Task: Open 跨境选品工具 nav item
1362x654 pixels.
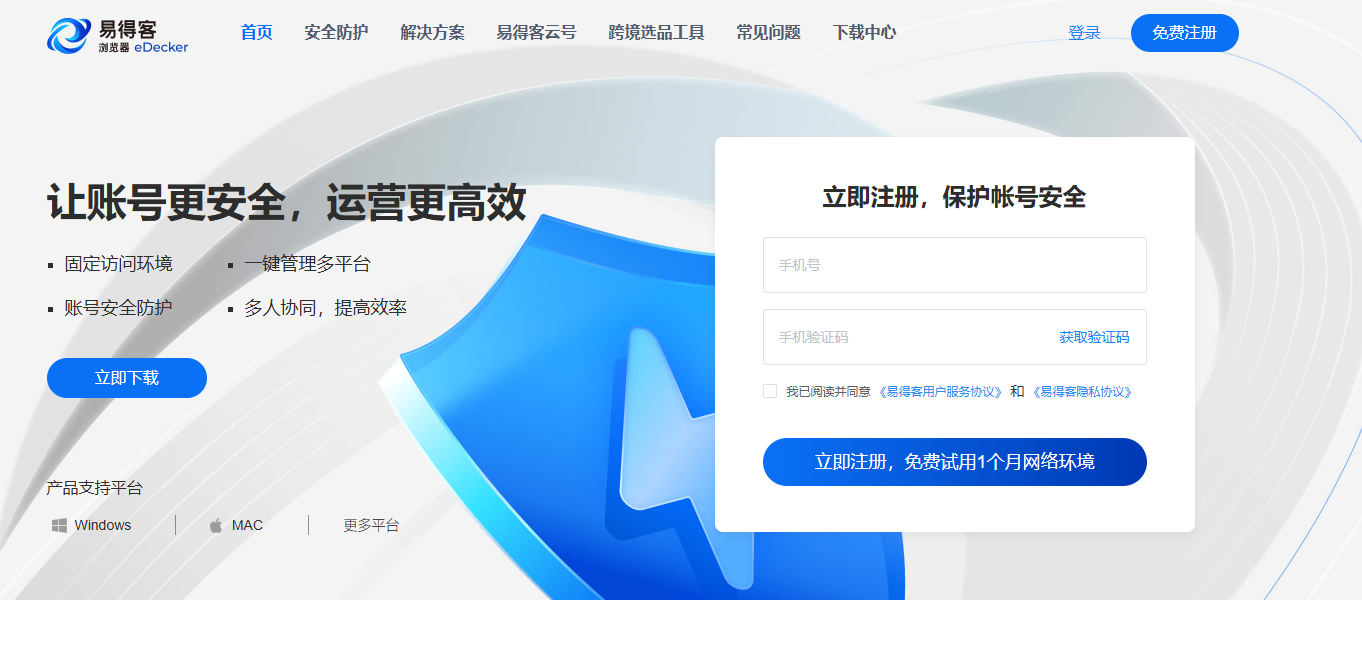Action: [656, 32]
